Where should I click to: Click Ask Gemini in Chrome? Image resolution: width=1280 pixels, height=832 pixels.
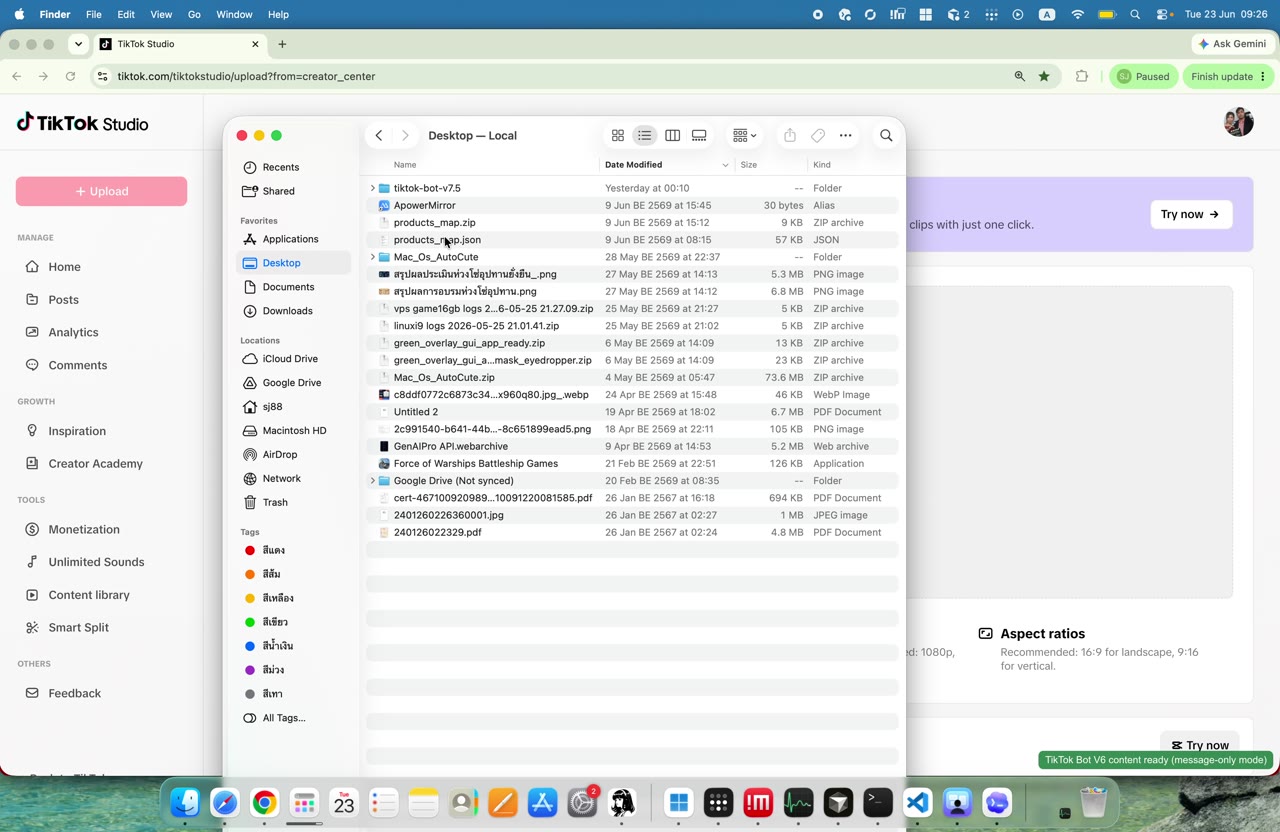click(x=1231, y=44)
